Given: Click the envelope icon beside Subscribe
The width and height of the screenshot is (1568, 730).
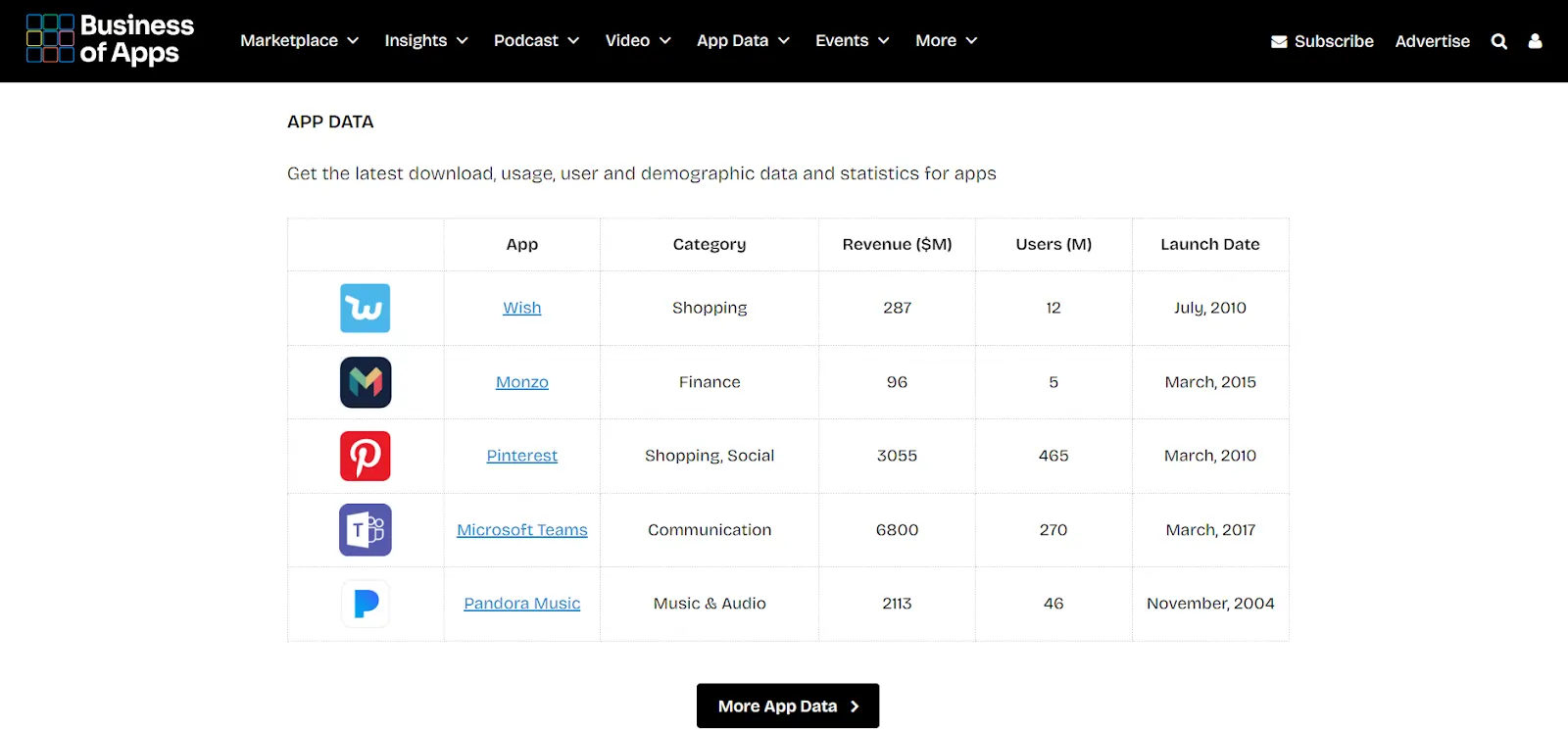Looking at the screenshot, I should (x=1279, y=41).
